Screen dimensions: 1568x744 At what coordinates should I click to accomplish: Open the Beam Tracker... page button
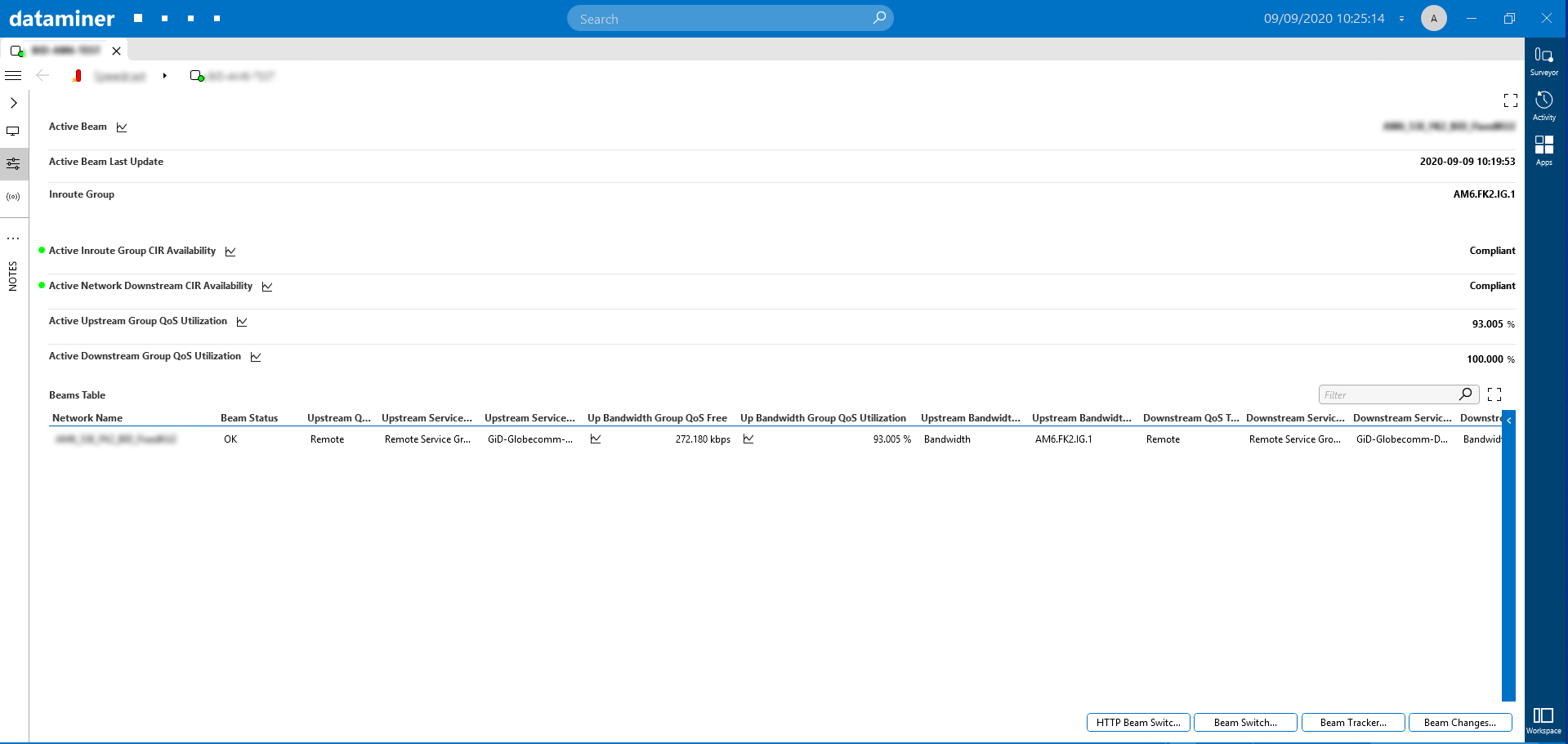[x=1353, y=723]
